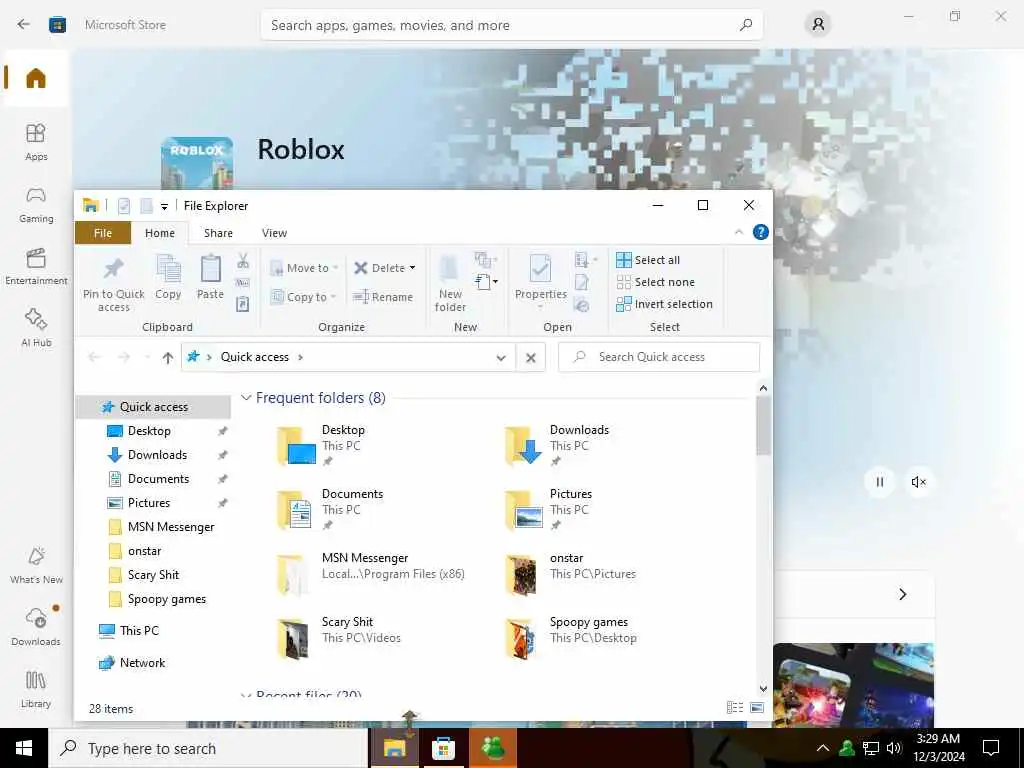Screen dimensions: 1024x768
Task: Open the File tab in File Explorer
Action: 103,233
